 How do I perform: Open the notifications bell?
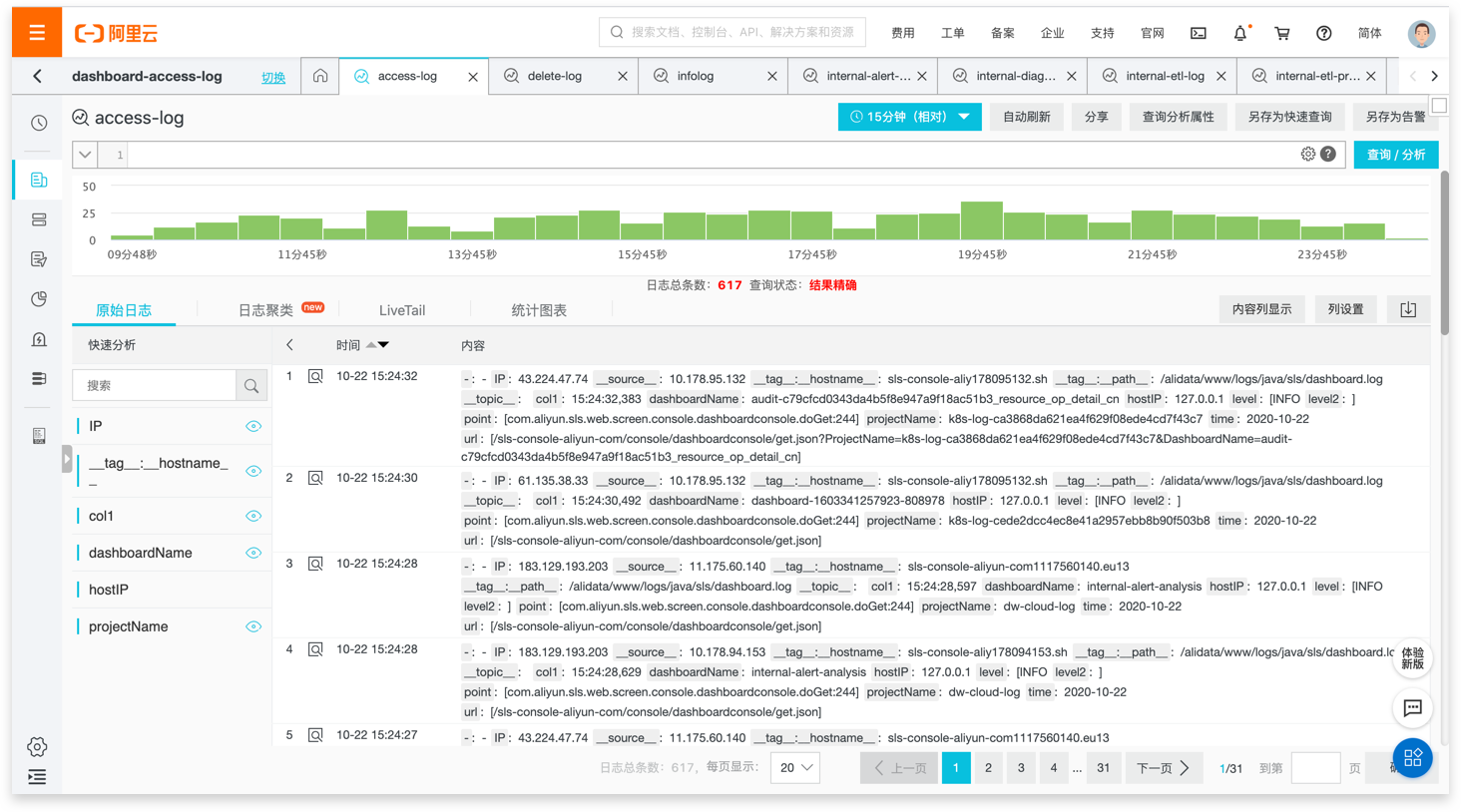pyautogui.click(x=1240, y=33)
